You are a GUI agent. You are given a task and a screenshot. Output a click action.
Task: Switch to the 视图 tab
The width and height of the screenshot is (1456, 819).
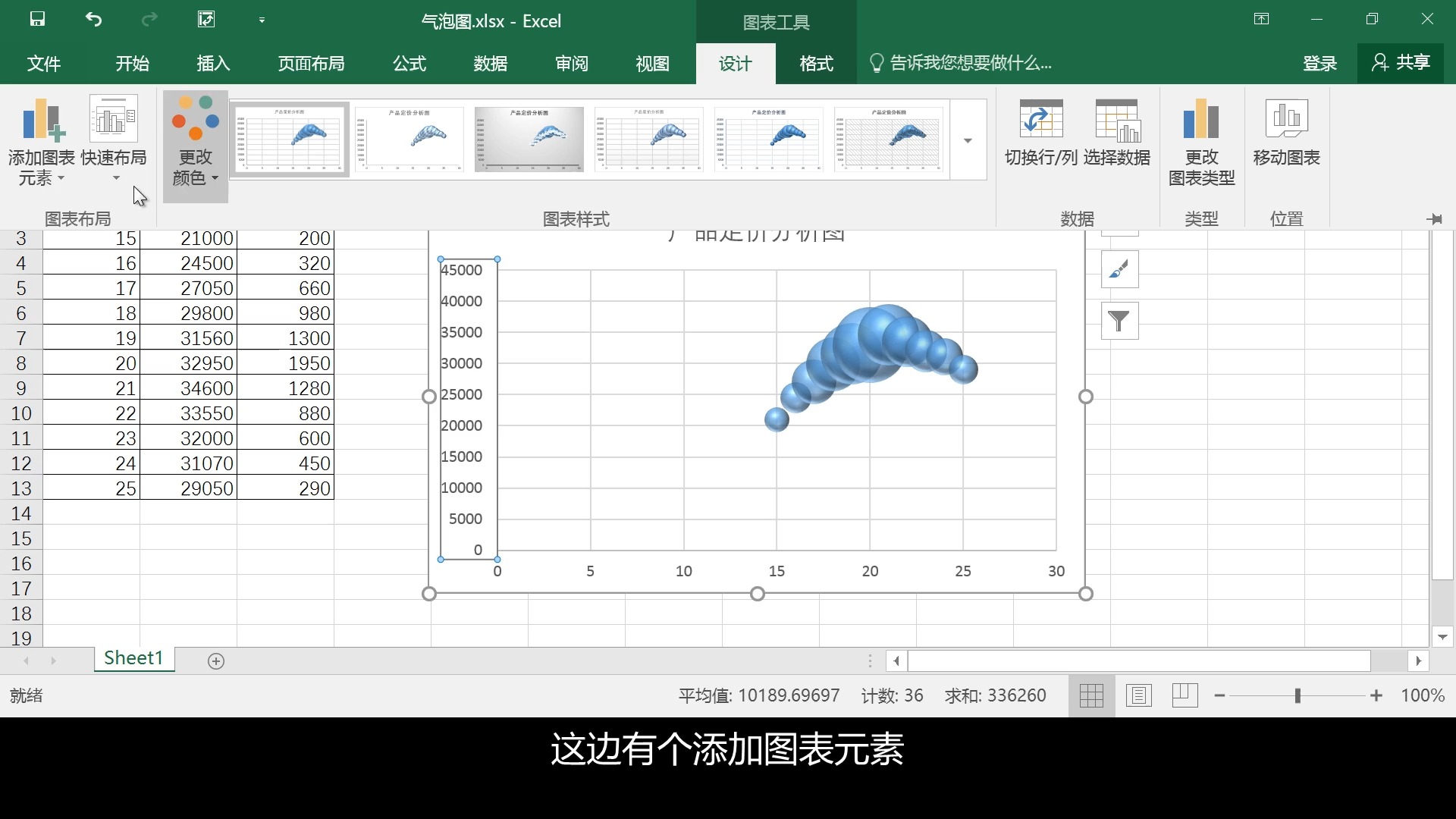tap(653, 64)
